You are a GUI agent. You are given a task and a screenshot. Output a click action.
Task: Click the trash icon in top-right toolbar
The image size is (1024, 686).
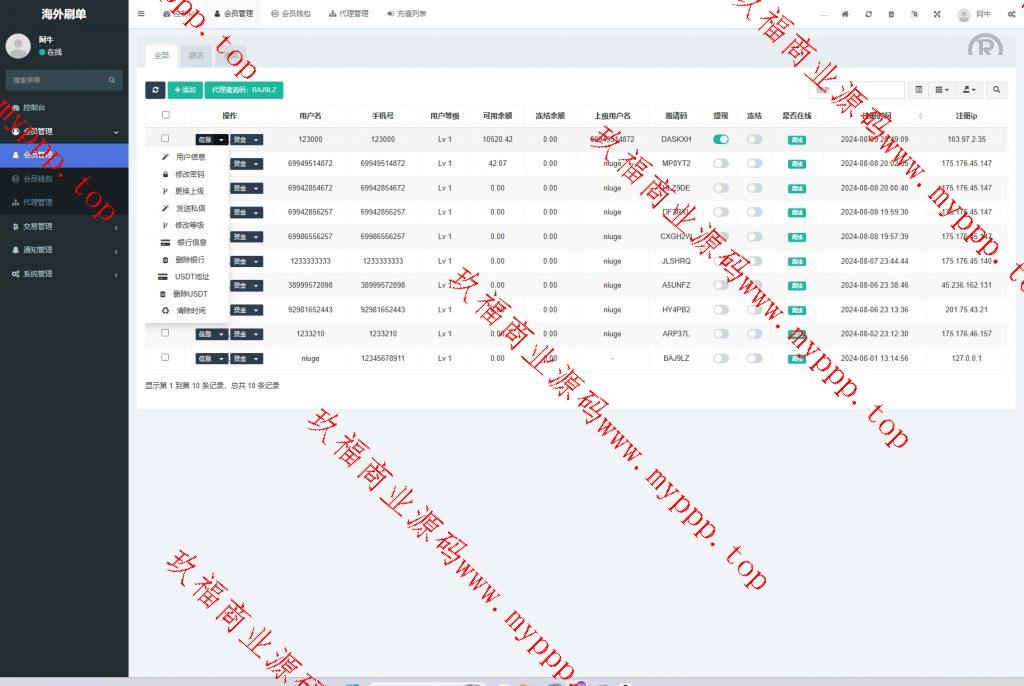[x=891, y=14]
